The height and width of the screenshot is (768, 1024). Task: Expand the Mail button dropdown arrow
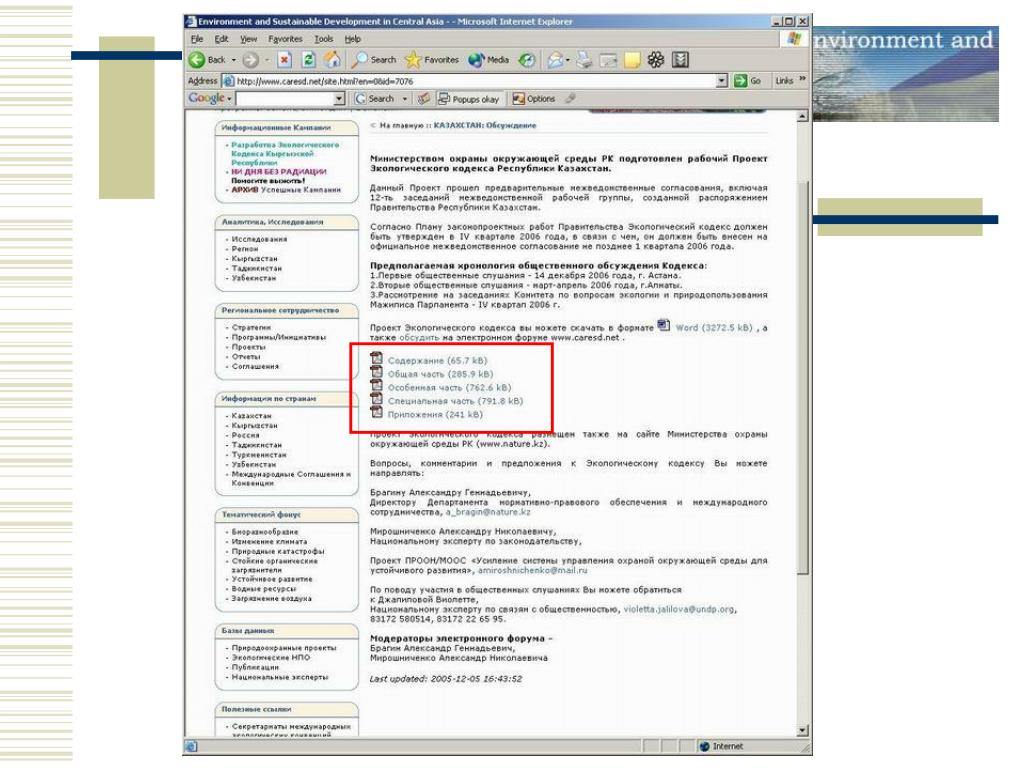[x=568, y=60]
